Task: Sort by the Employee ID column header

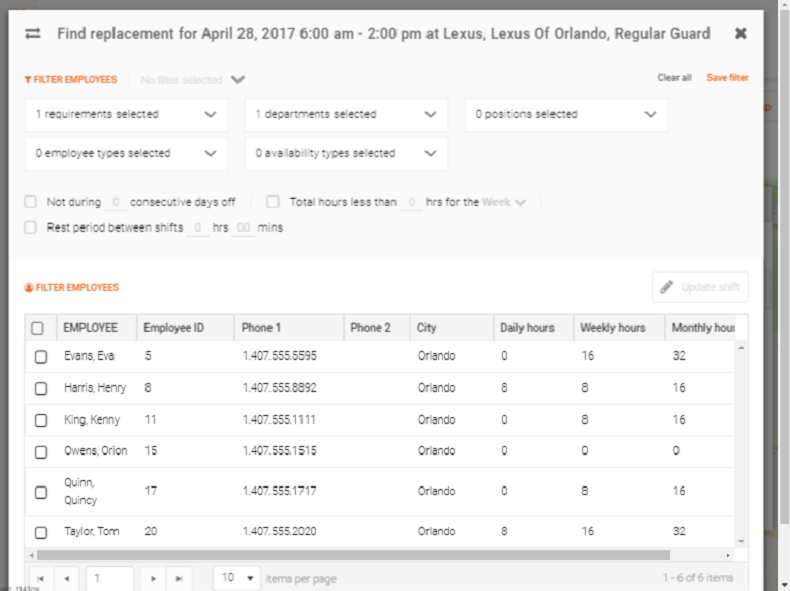Action: click(173, 328)
